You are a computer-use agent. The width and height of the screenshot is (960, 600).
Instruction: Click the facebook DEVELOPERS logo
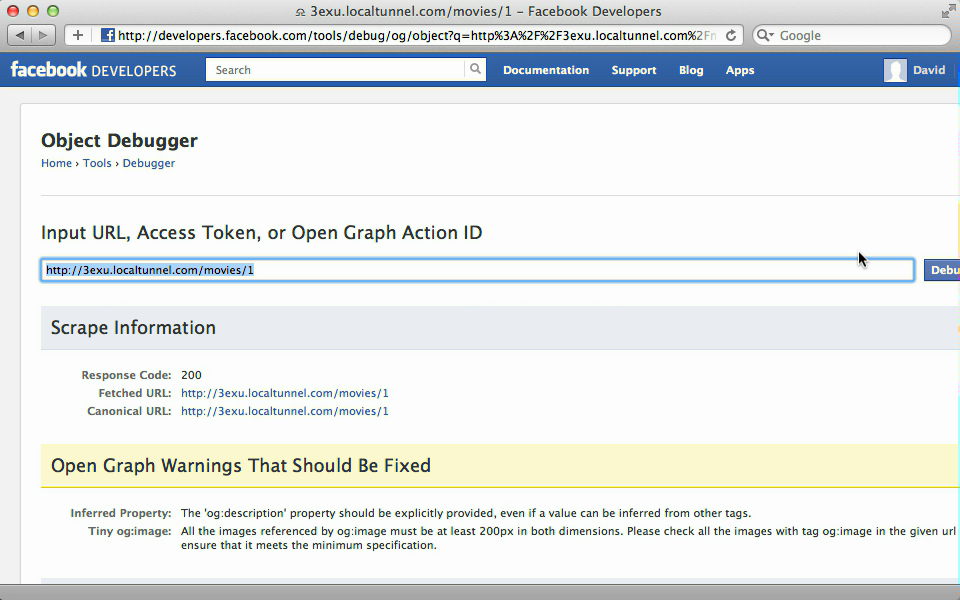click(93, 70)
